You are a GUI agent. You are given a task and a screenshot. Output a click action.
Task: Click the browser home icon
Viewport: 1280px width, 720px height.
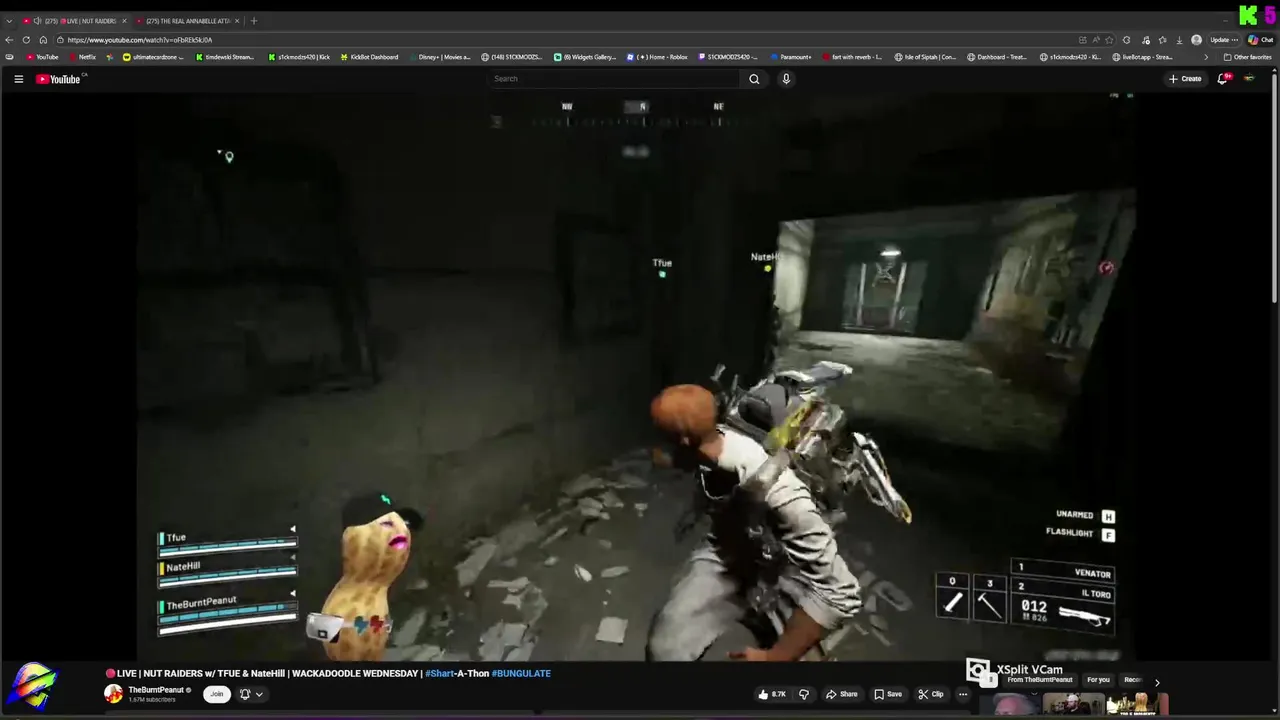tap(43, 40)
